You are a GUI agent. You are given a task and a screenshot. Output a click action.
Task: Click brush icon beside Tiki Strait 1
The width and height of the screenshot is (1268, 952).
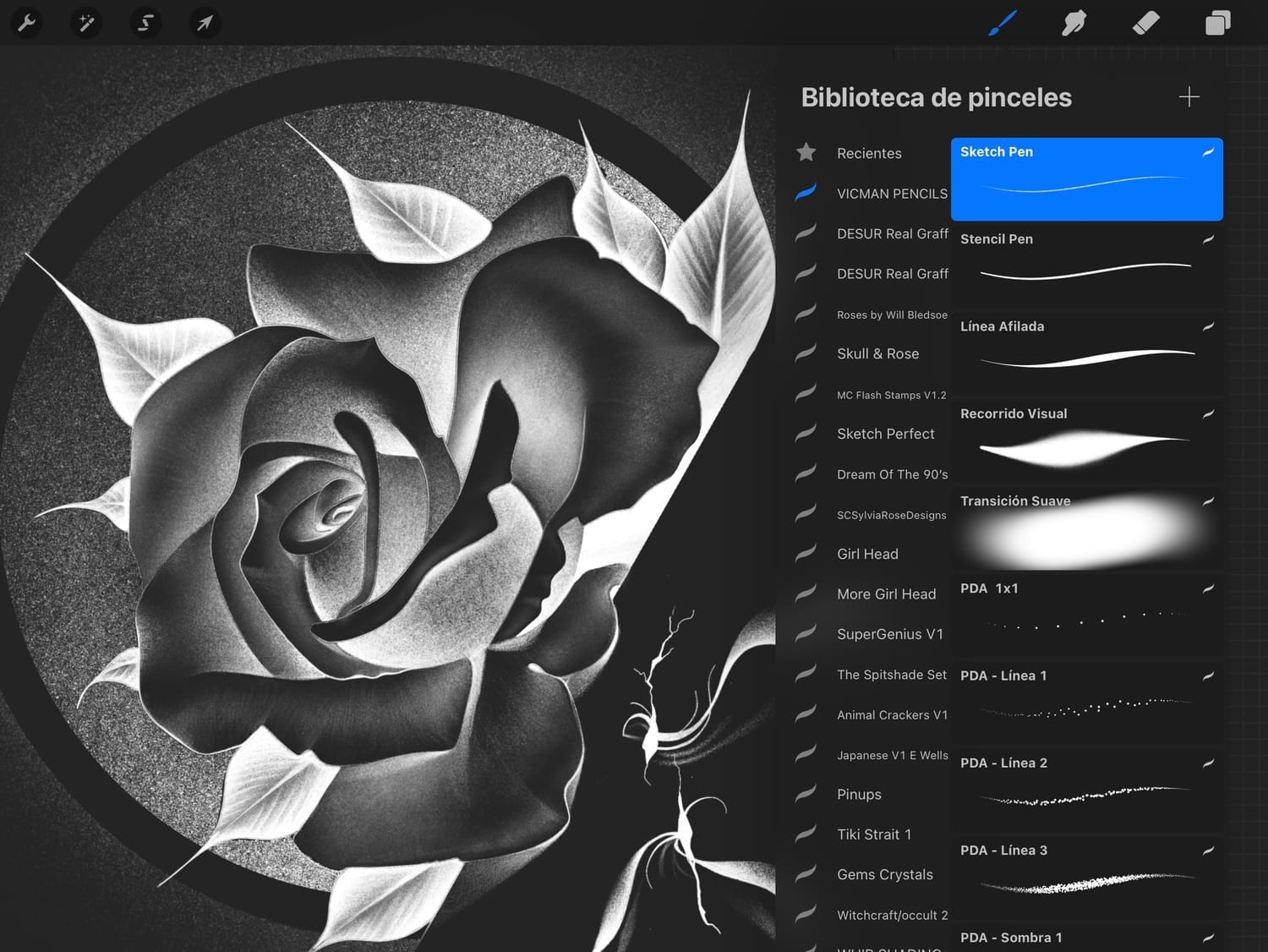[806, 834]
